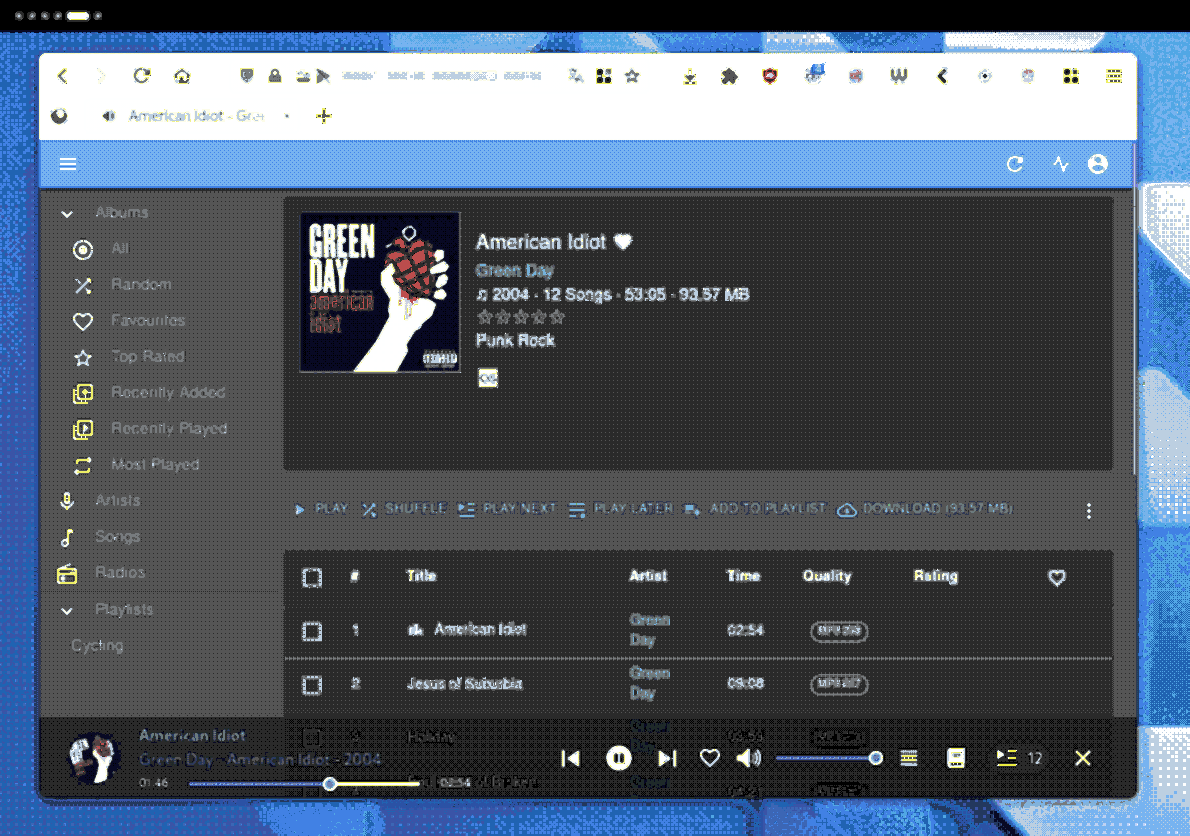Sort songs by Time column
The width and height of the screenshot is (1190, 836).
point(744,576)
